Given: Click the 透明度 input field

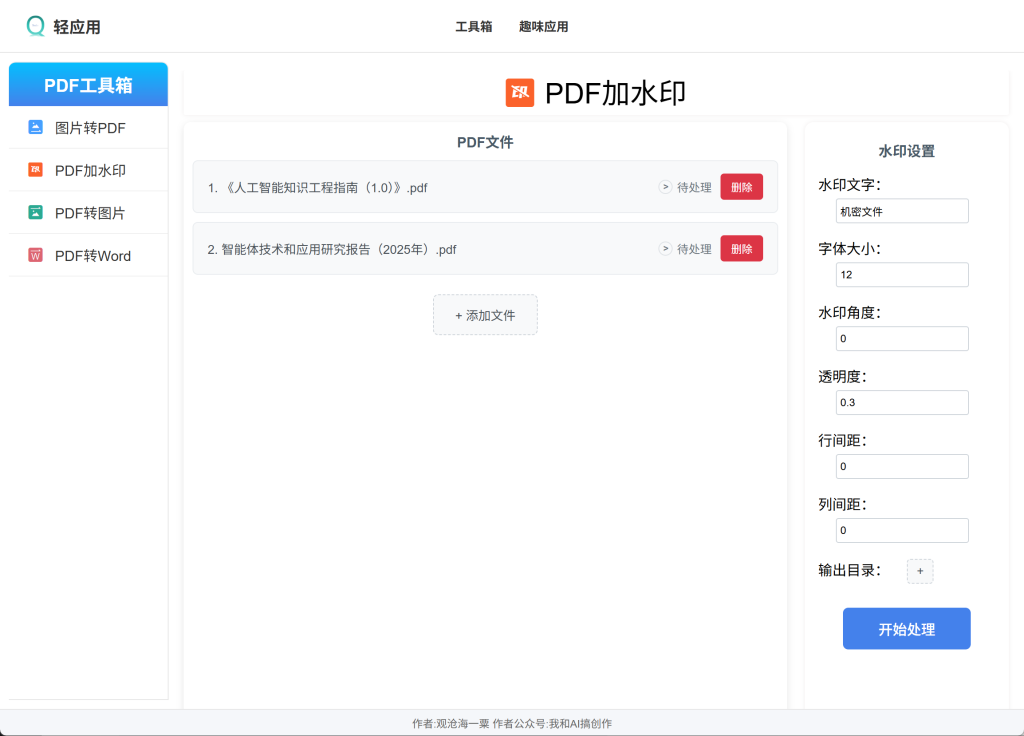Looking at the screenshot, I should click(902, 402).
